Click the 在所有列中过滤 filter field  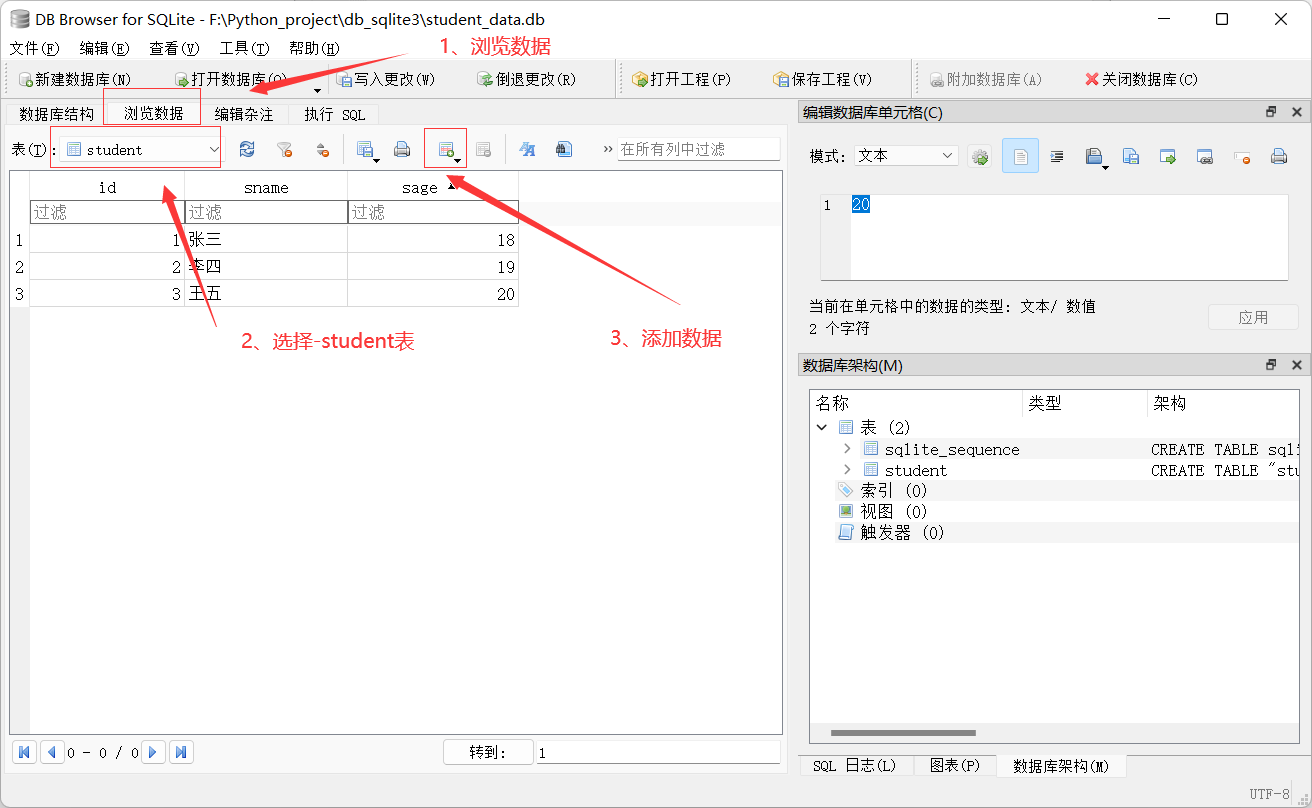(x=698, y=149)
